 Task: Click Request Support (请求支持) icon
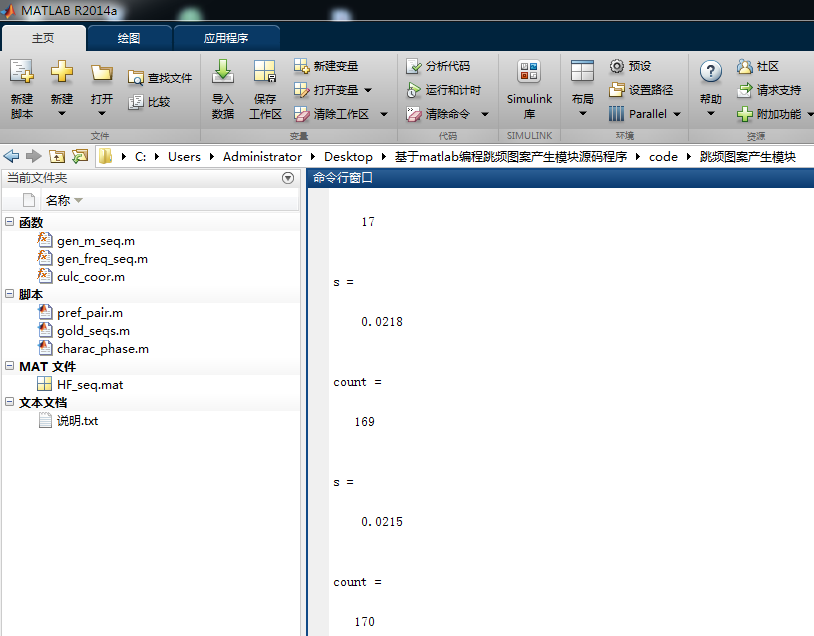point(744,90)
